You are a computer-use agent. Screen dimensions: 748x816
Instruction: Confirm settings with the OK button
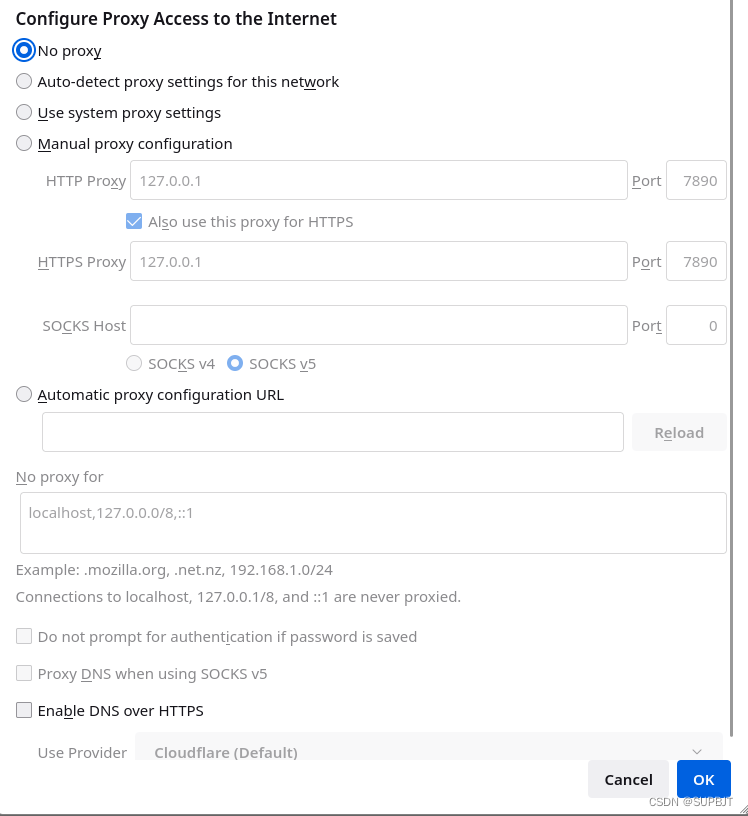(x=704, y=780)
